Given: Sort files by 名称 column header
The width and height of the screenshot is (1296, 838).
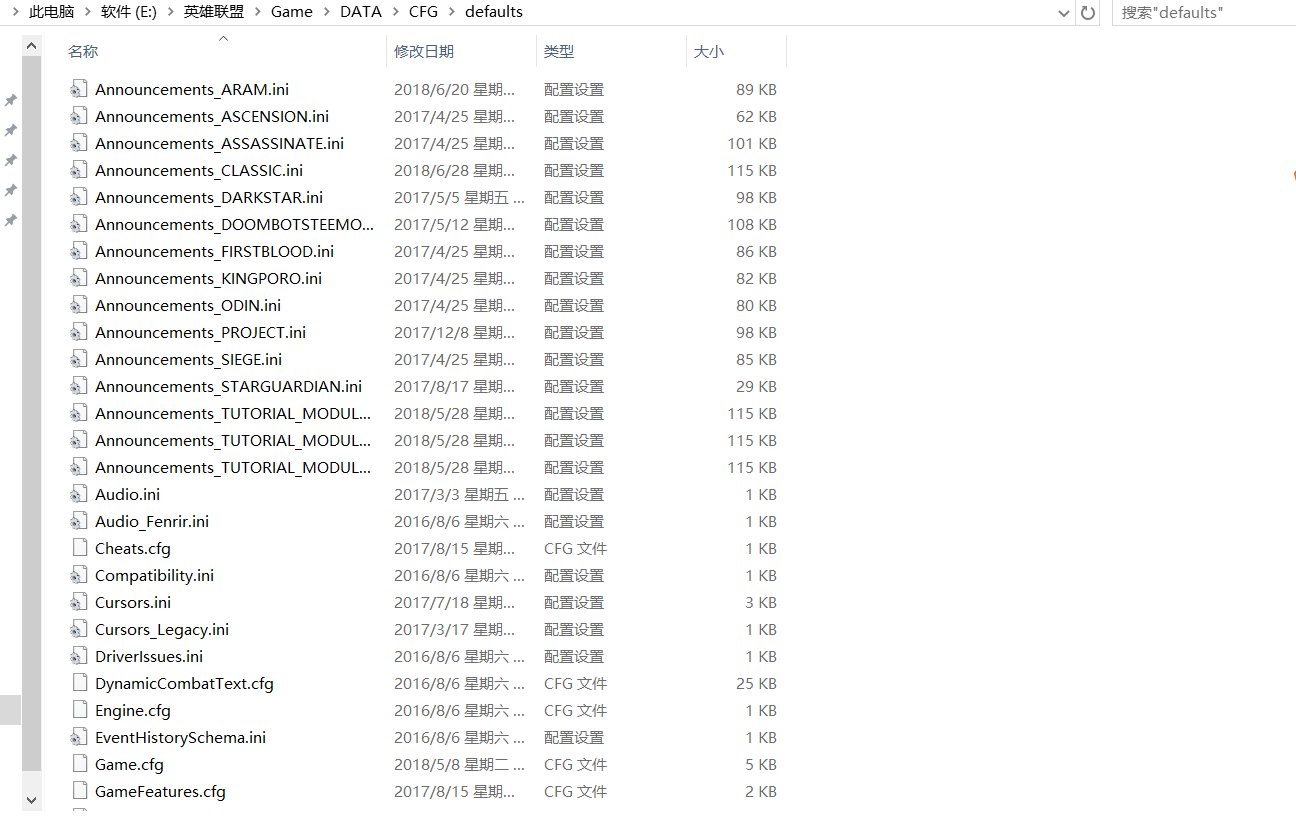Looking at the screenshot, I should pyautogui.click(x=83, y=51).
